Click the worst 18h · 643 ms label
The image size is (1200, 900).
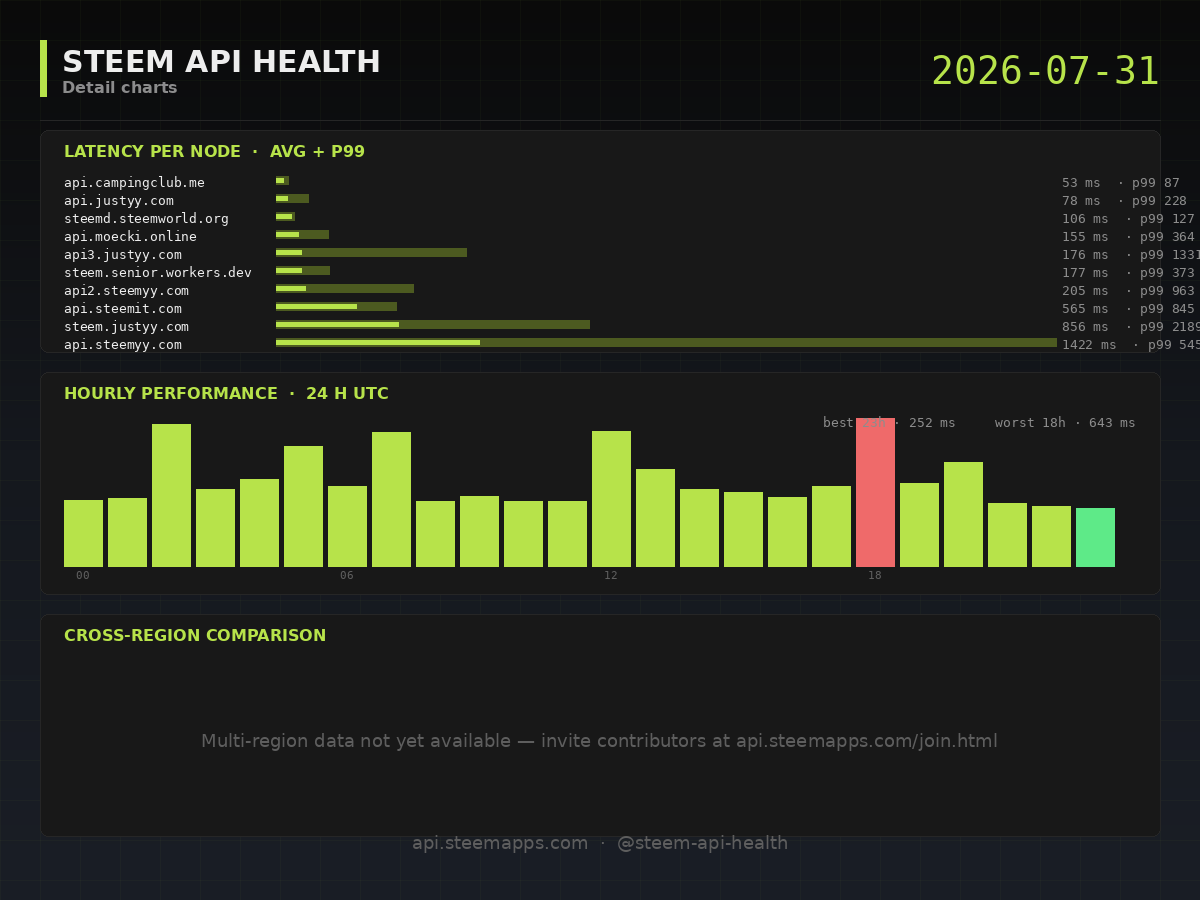pyautogui.click(x=1065, y=423)
